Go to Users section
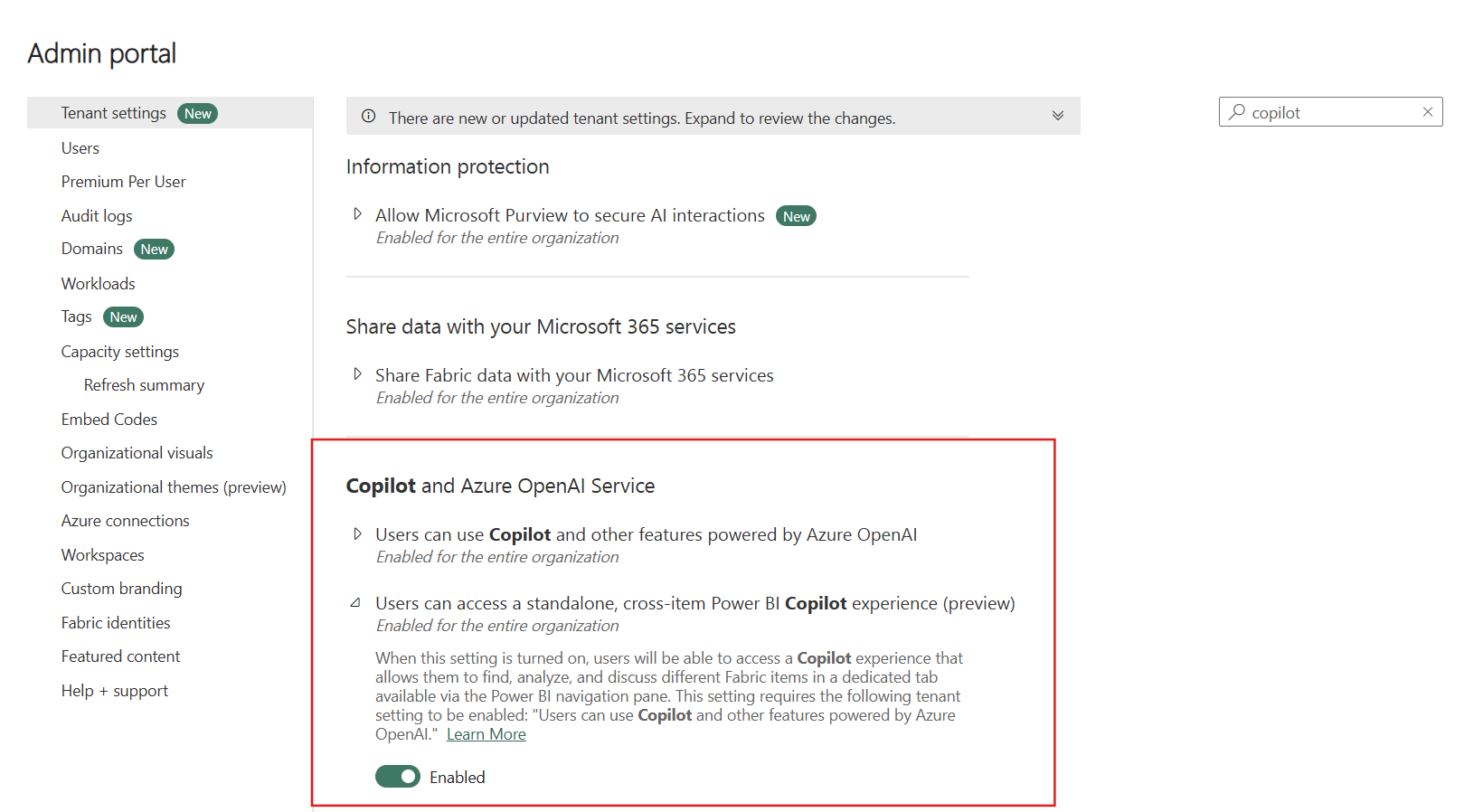This screenshot has width=1483, height=812. (x=80, y=148)
